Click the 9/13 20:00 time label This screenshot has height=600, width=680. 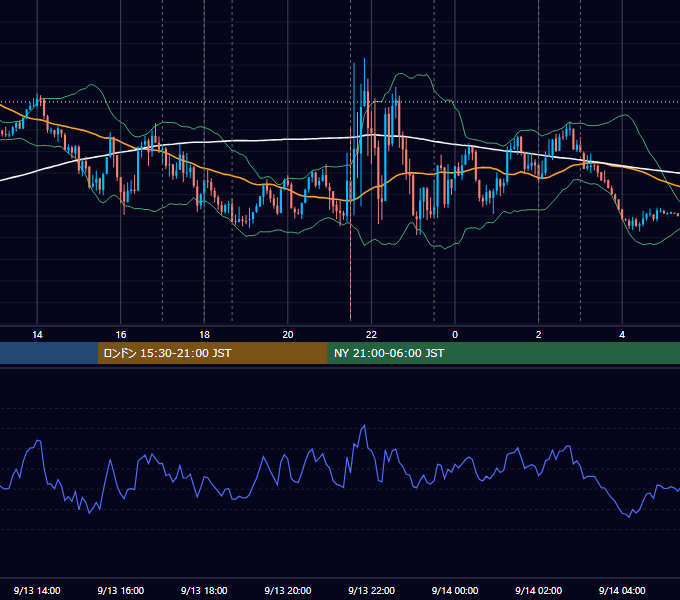pyautogui.click(x=288, y=590)
